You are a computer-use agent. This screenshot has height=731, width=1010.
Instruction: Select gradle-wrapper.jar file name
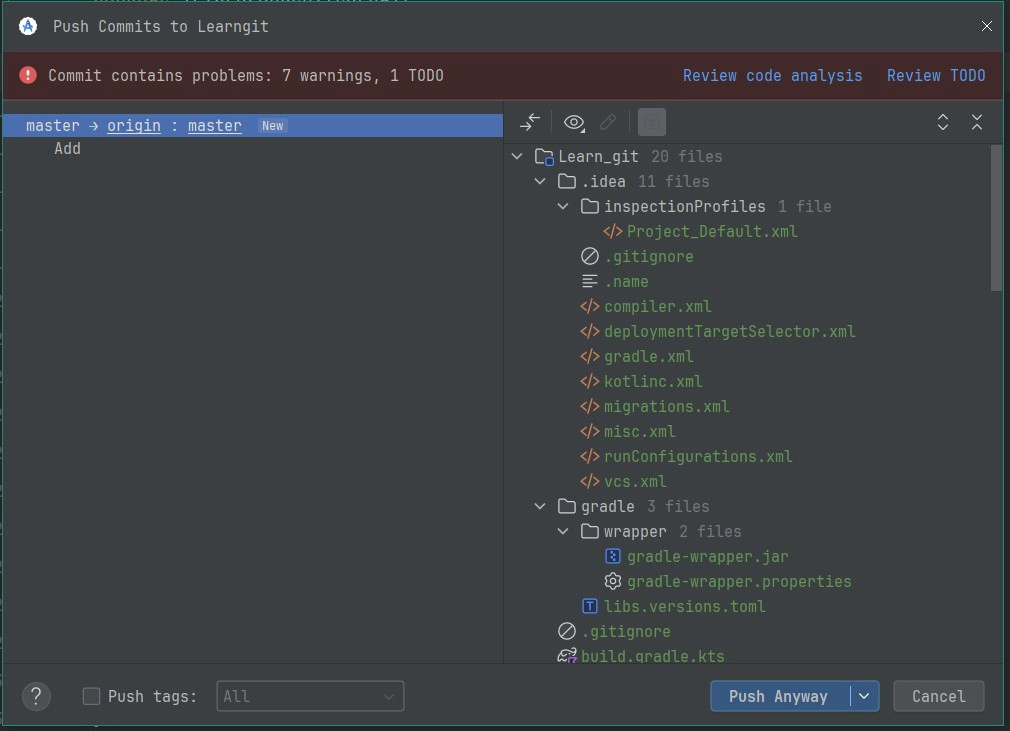pos(707,556)
